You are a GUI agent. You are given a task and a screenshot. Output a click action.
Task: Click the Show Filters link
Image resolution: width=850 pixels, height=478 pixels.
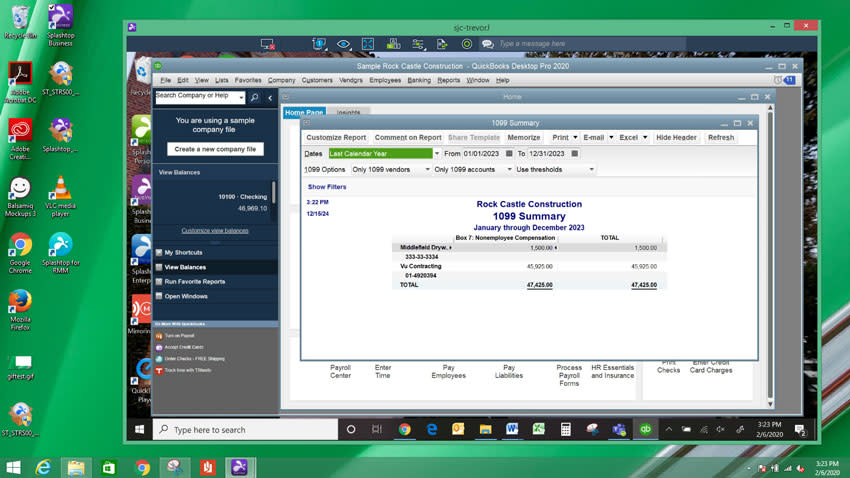[327, 187]
